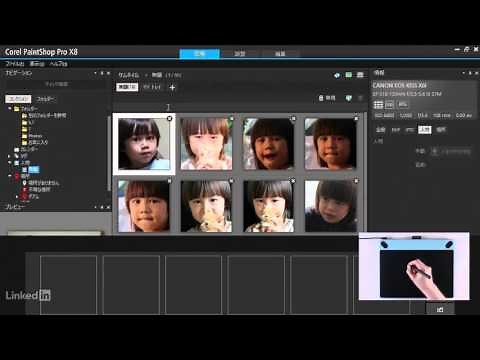
Task: Click the small button below the tablet overlay
Action: pyautogui.click(x=440, y=309)
